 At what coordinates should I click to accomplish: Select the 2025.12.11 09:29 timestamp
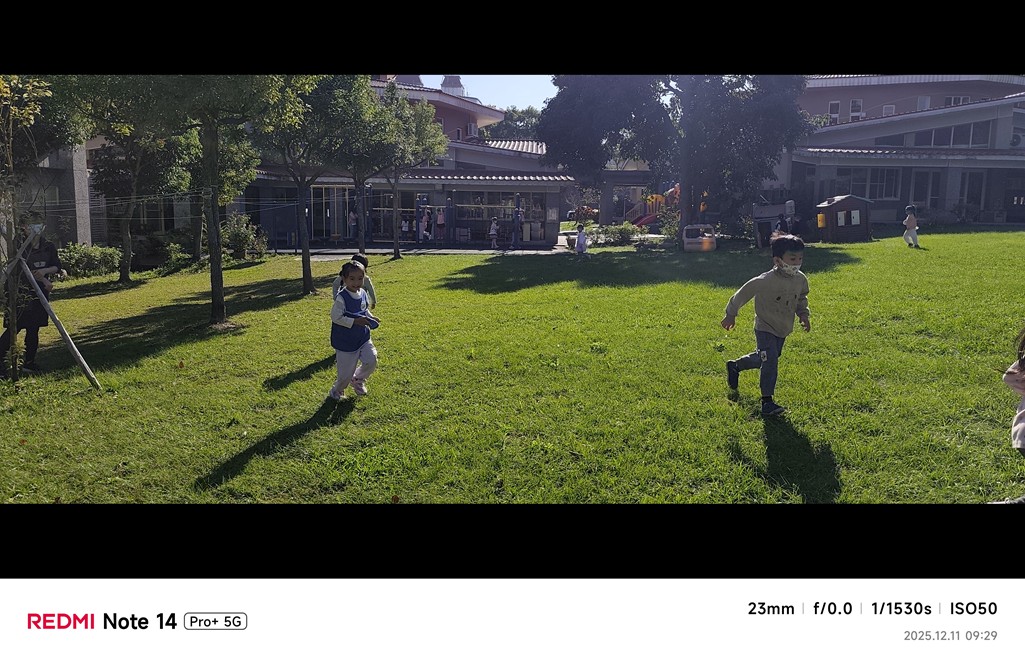pos(950,635)
